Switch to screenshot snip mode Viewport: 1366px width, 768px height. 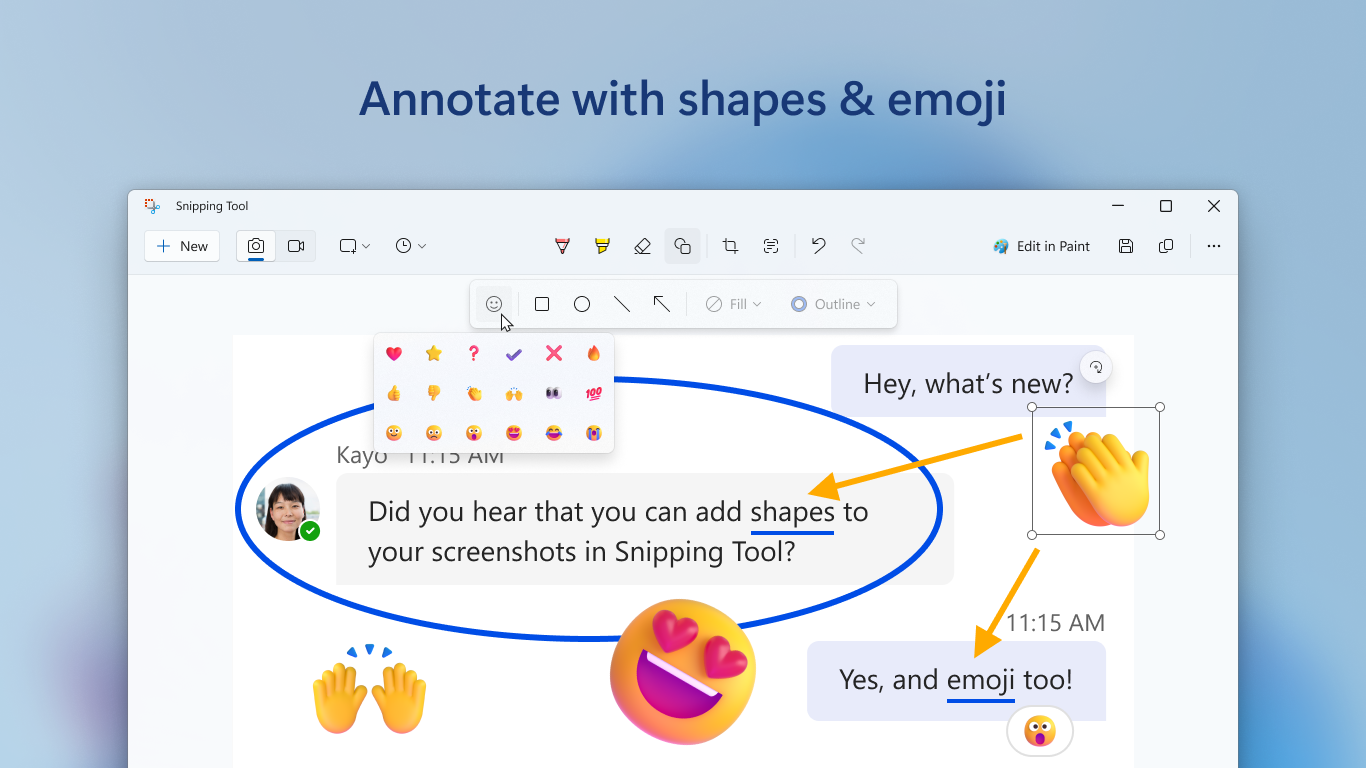tap(255, 246)
